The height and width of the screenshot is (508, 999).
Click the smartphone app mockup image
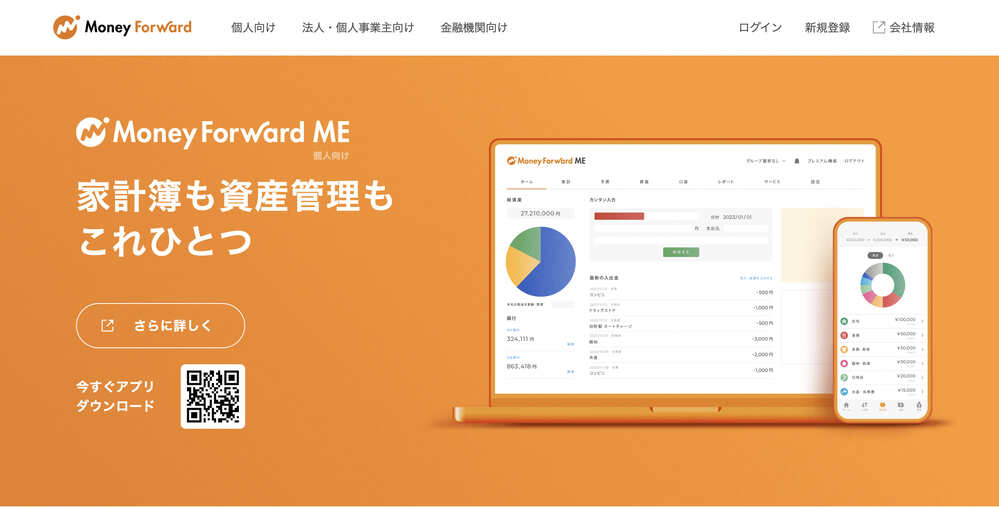tap(882, 320)
